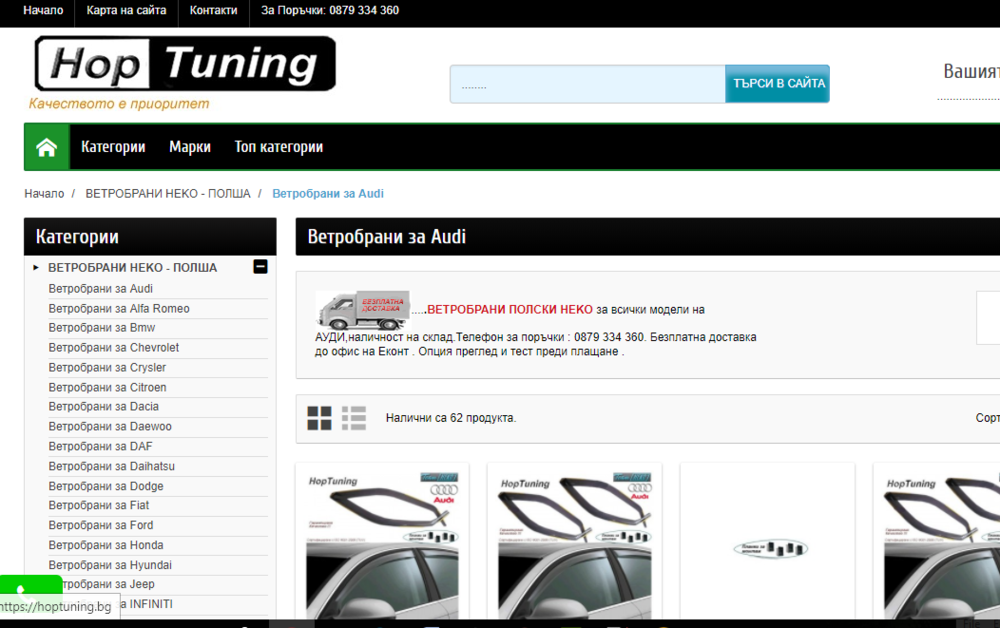The height and width of the screenshot is (628, 1000).
Task: Focus the site search input field
Action: point(587,84)
